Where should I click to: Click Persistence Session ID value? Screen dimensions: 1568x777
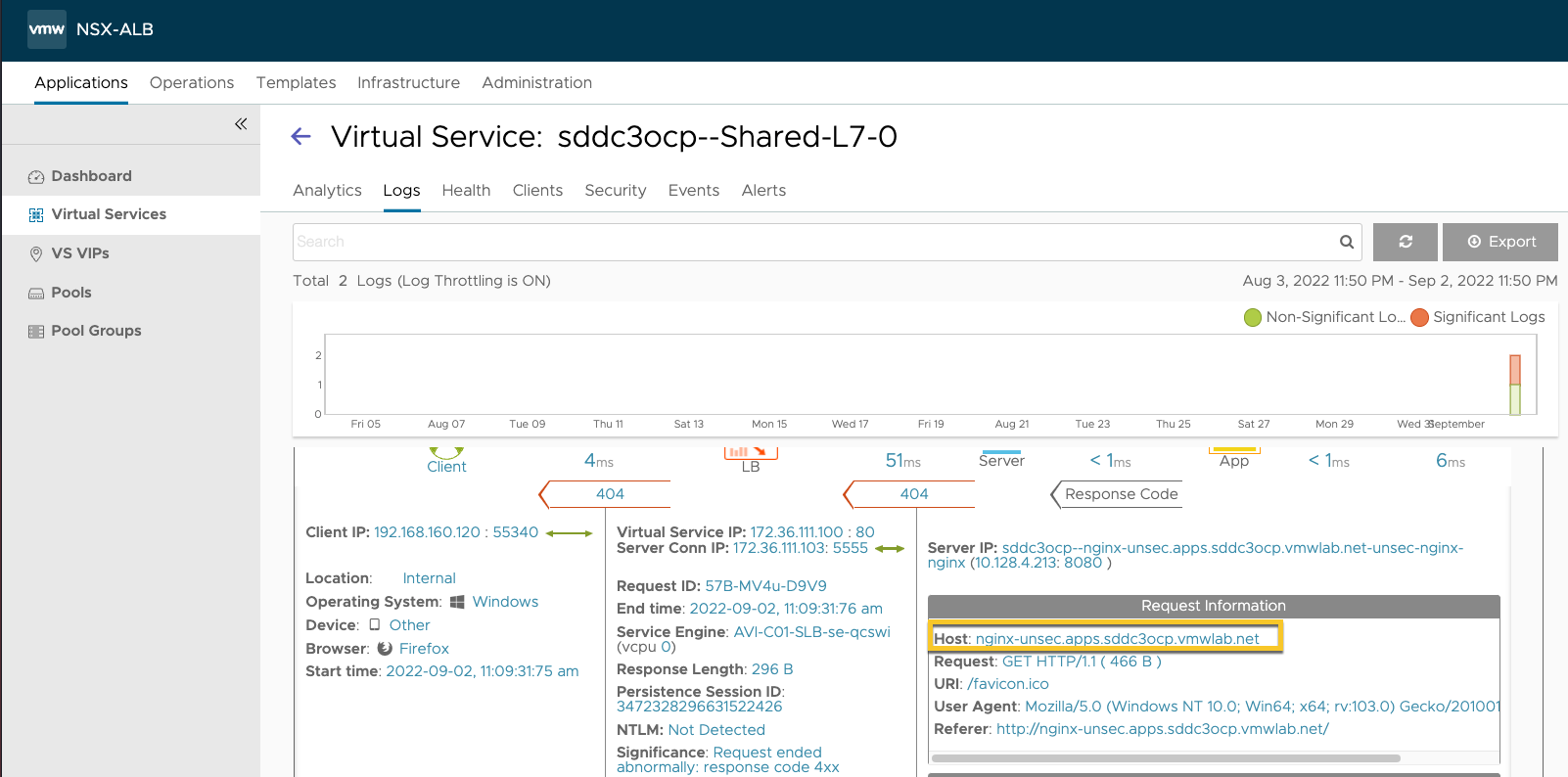click(x=699, y=707)
